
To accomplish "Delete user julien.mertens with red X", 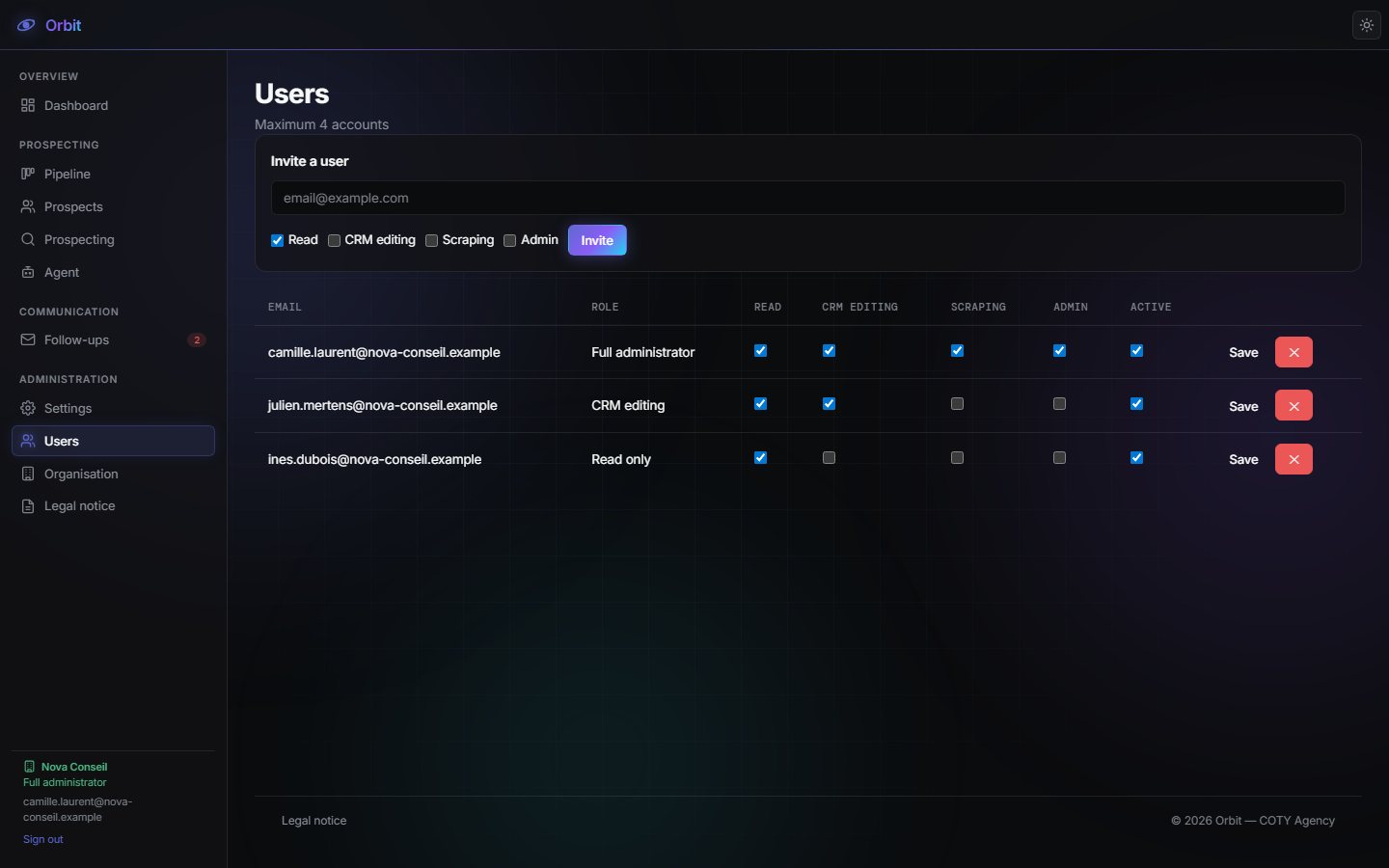I will [x=1294, y=405].
